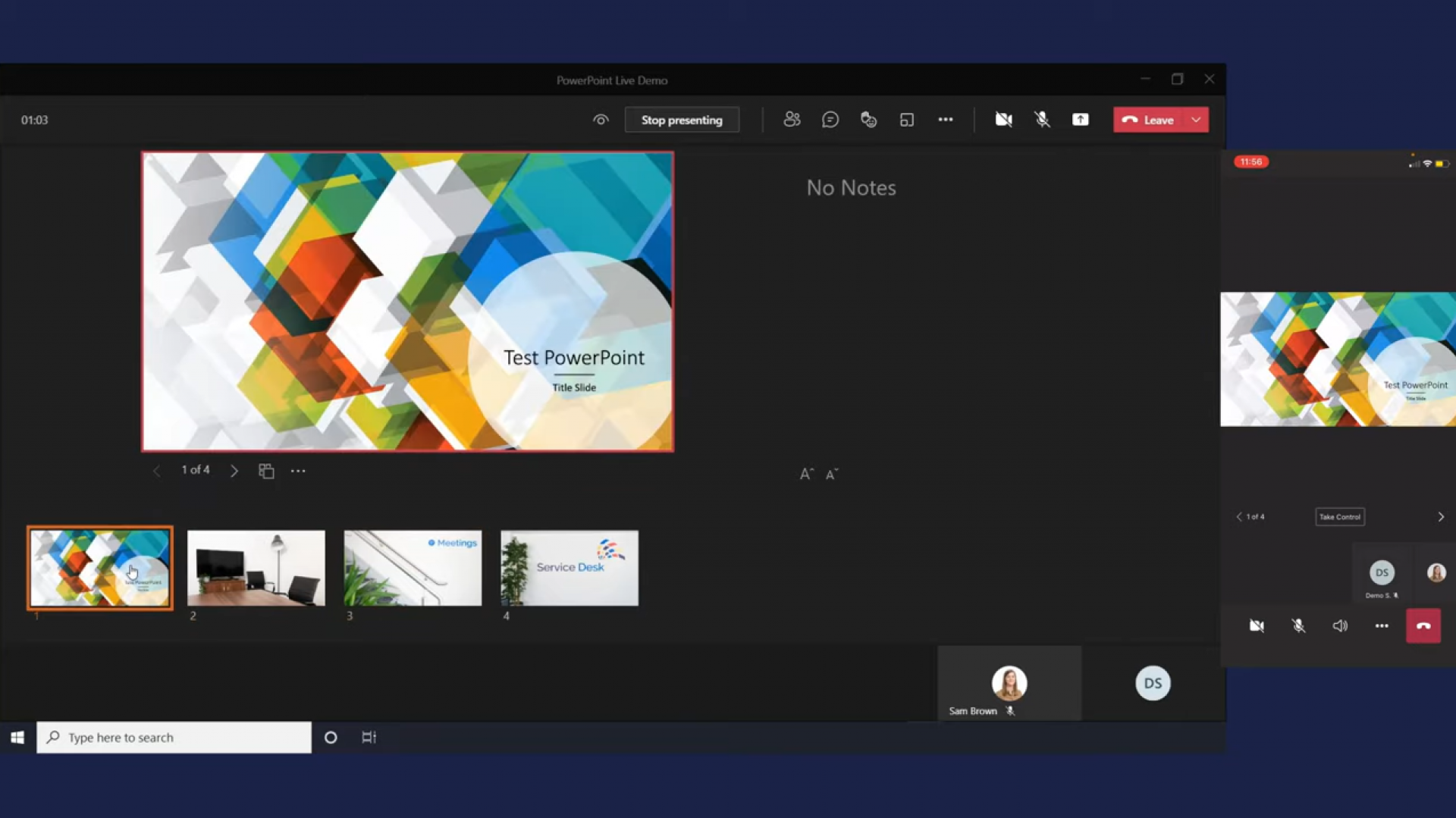Open more meeting actions
The image size is (1456, 818).
(x=946, y=119)
